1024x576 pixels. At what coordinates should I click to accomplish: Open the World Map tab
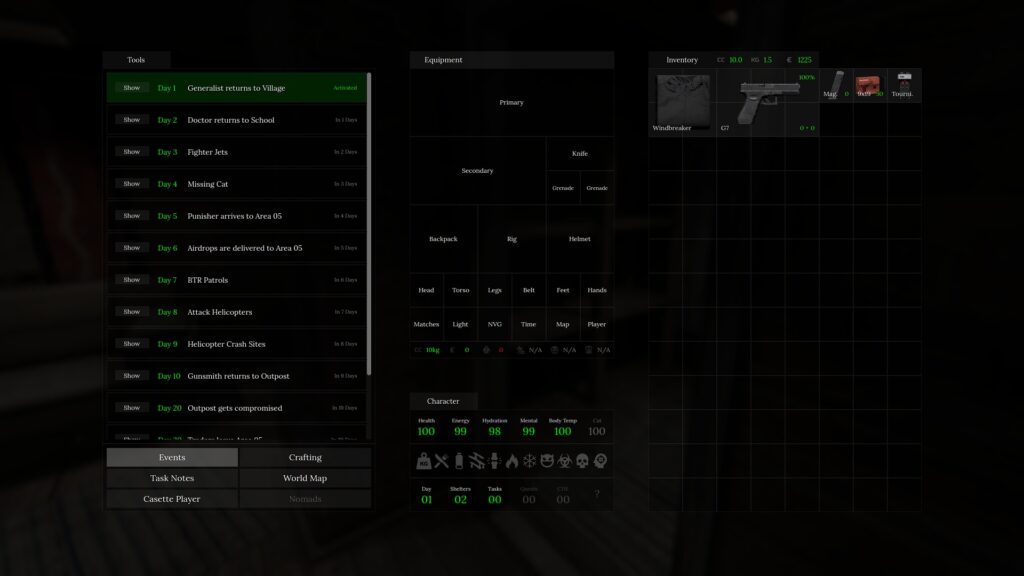coord(305,478)
